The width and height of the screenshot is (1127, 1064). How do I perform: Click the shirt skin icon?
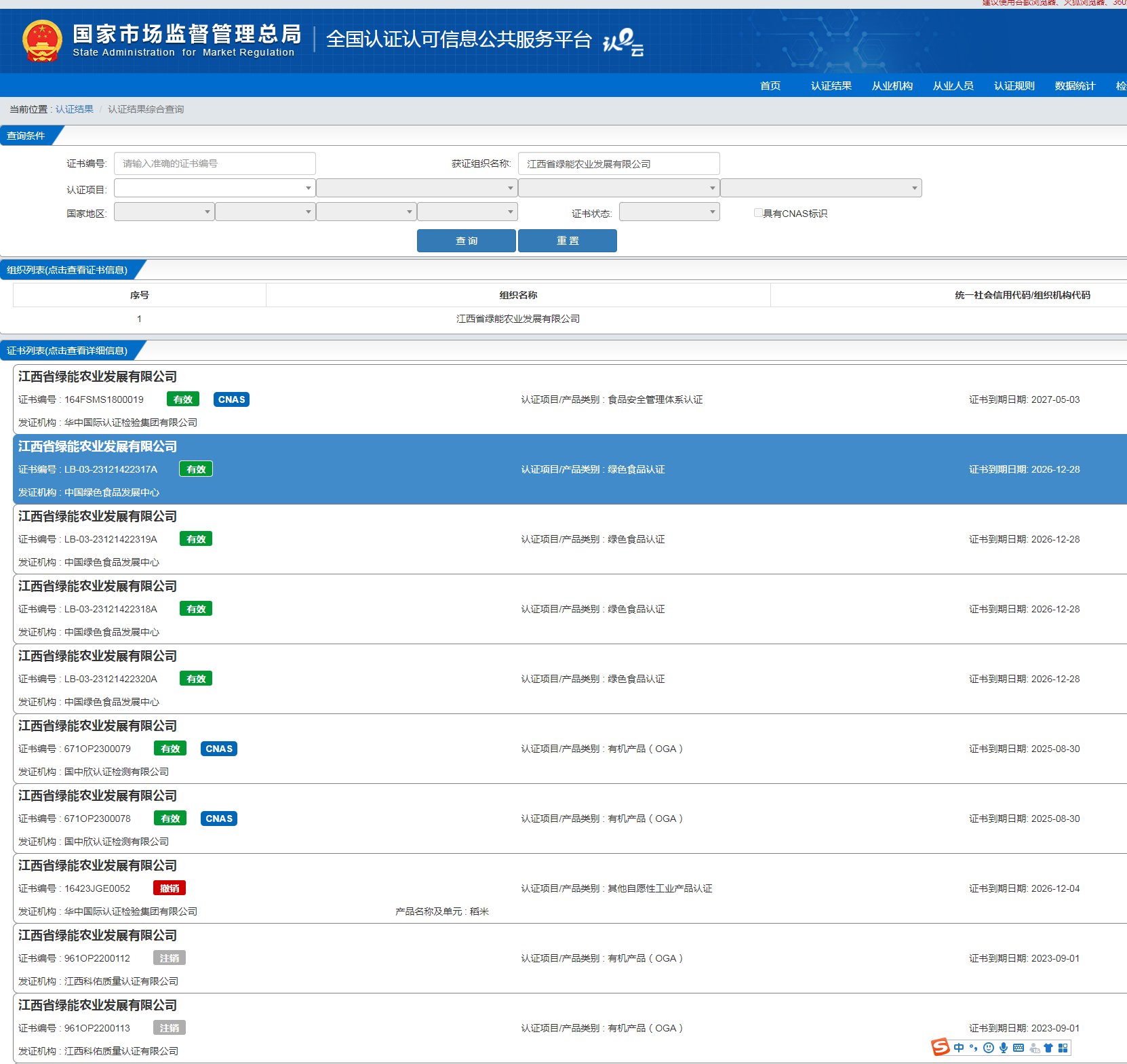[x=1048, y=1048]
